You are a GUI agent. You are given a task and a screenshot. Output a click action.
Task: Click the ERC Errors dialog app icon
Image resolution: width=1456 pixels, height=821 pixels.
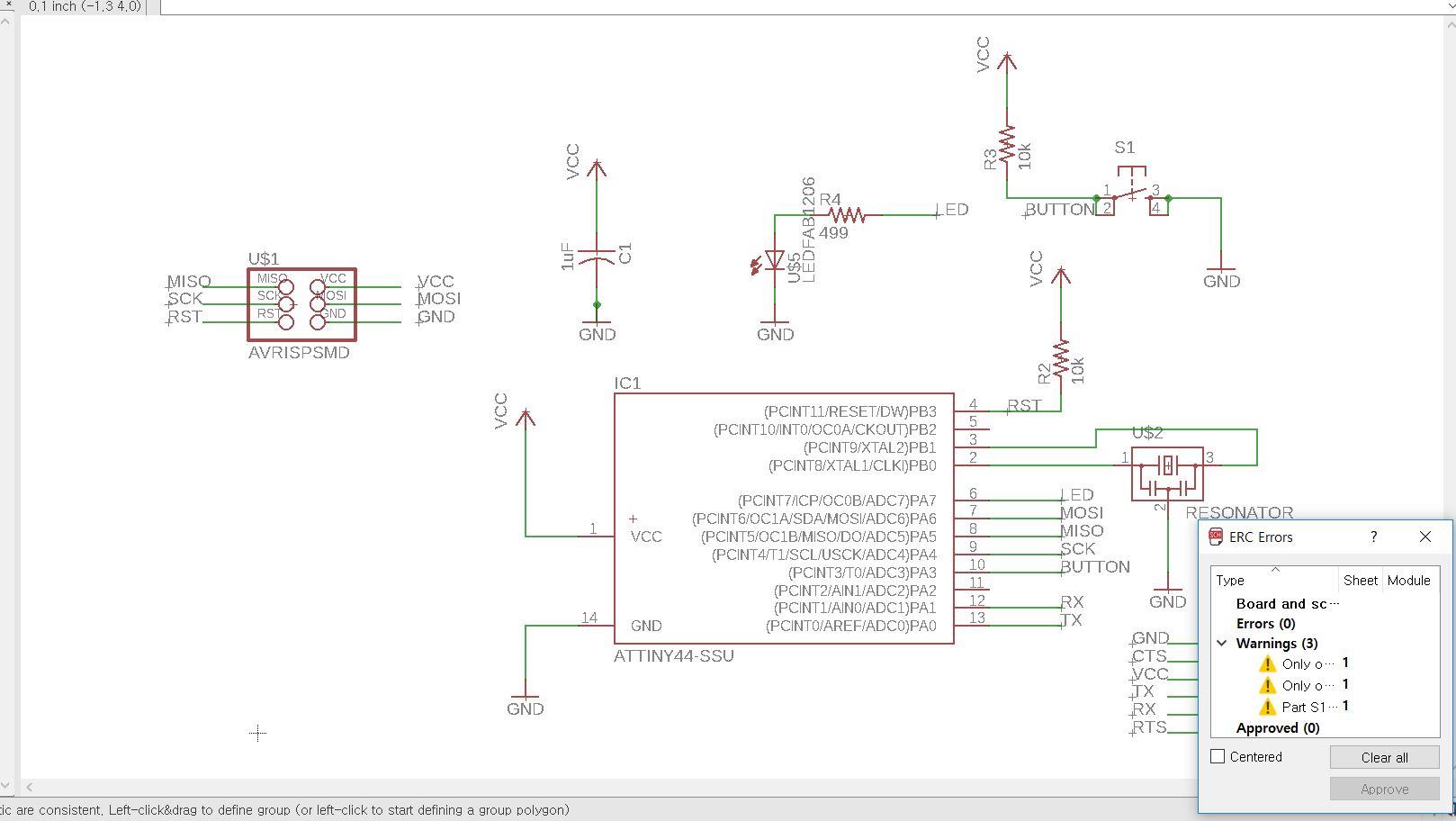click(x=1216, y=537)
